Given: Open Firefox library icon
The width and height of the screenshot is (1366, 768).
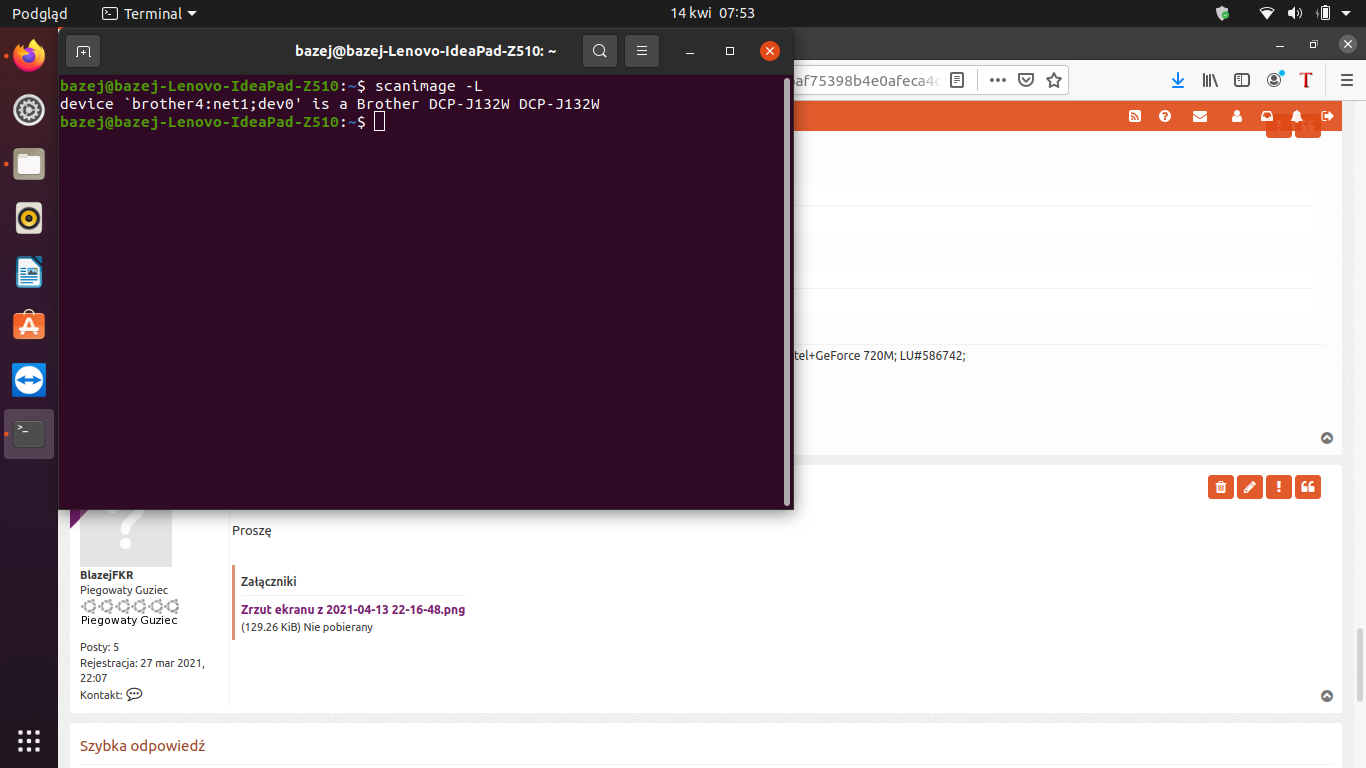Looking at the screenshot, I should pos(1210,80).
